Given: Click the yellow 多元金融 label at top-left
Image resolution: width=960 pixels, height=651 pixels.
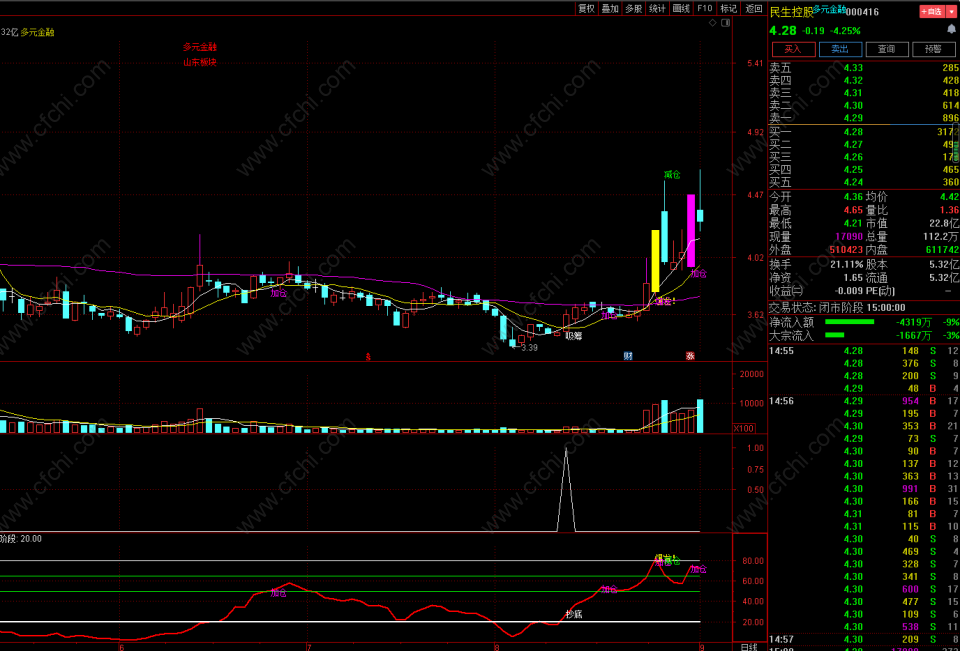Looking at the screenshot, I should point(37,32).
